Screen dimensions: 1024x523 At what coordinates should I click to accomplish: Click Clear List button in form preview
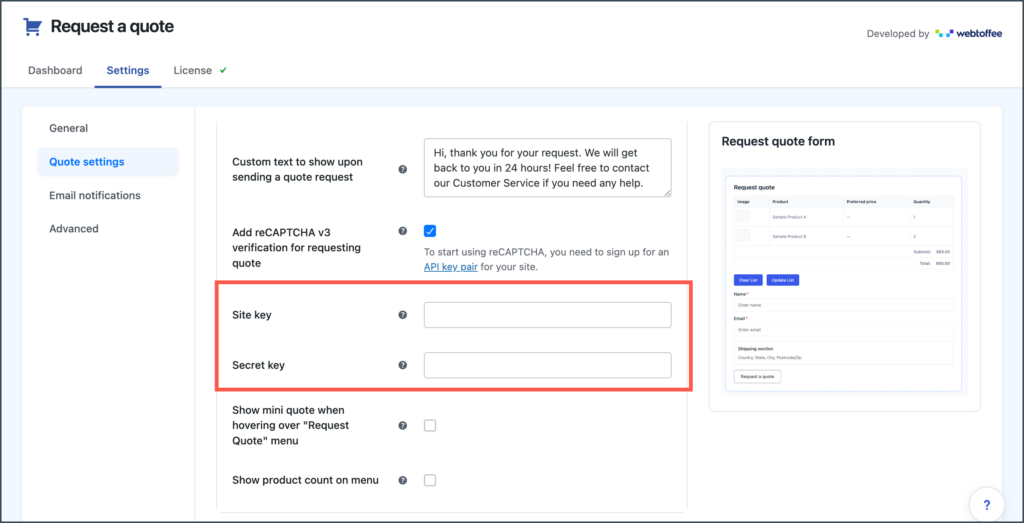(x=748, y=280)
